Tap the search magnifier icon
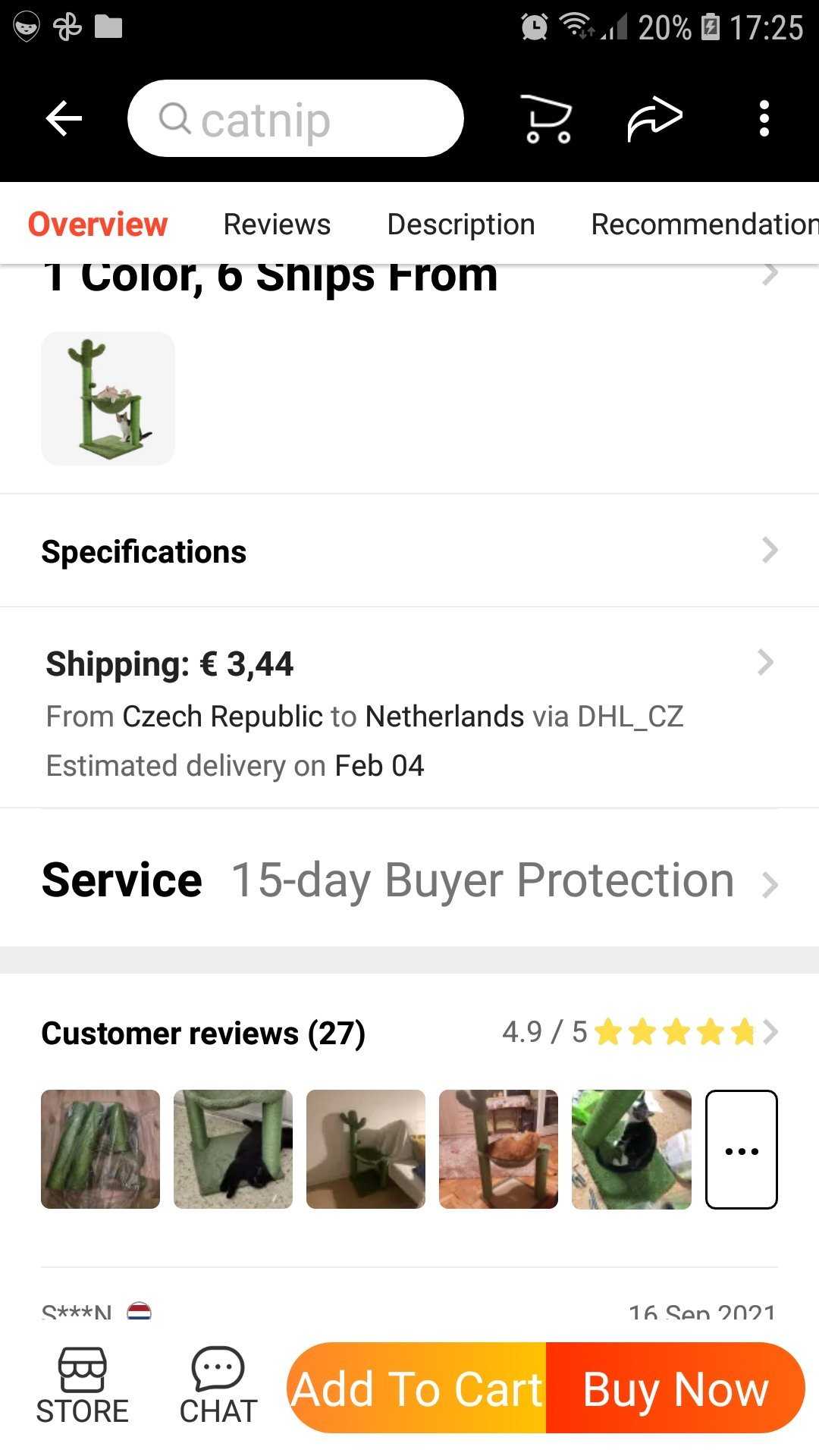This screenshot has height=1456, width=819. [175, 118]
